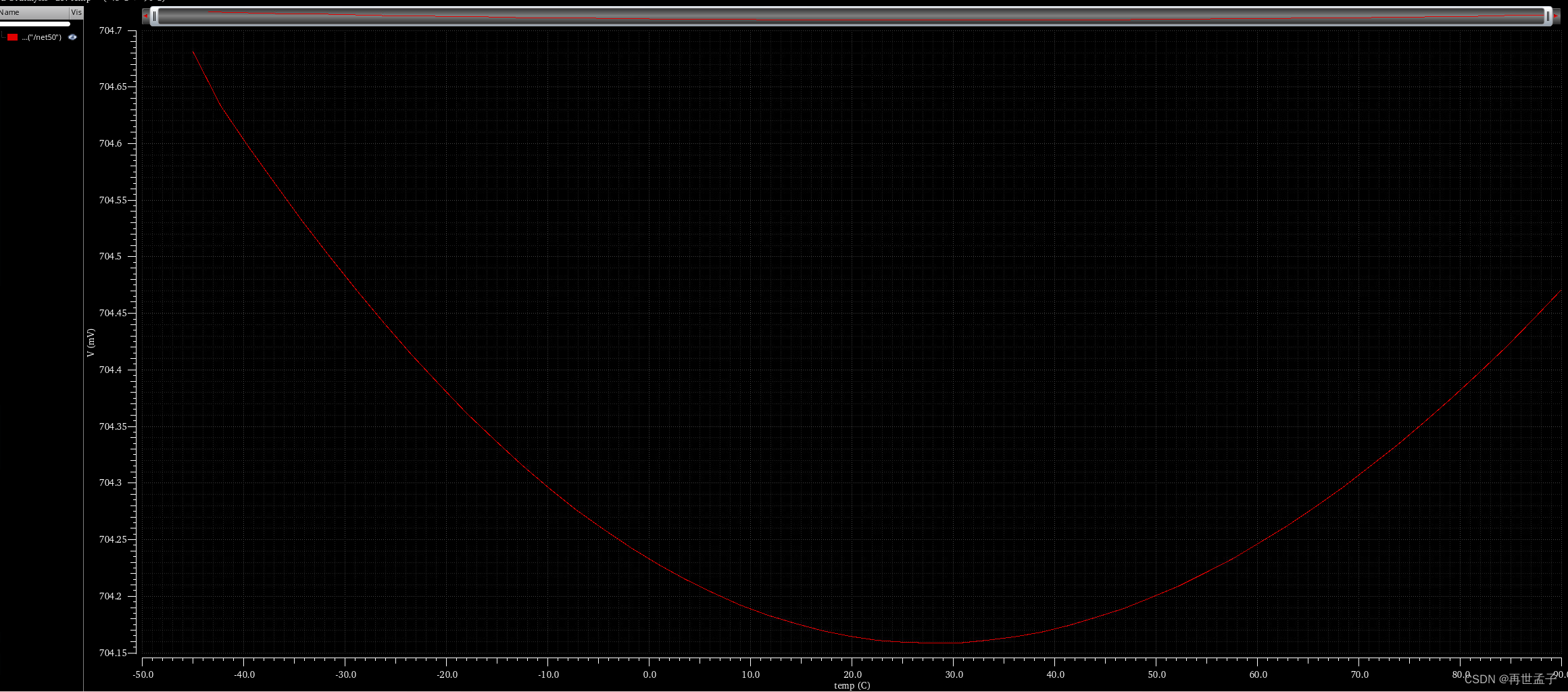Click the right red arrow of the zoom scrollbar
Viewport: 1568px width, 692px height.
click(x=1557, y=16)
